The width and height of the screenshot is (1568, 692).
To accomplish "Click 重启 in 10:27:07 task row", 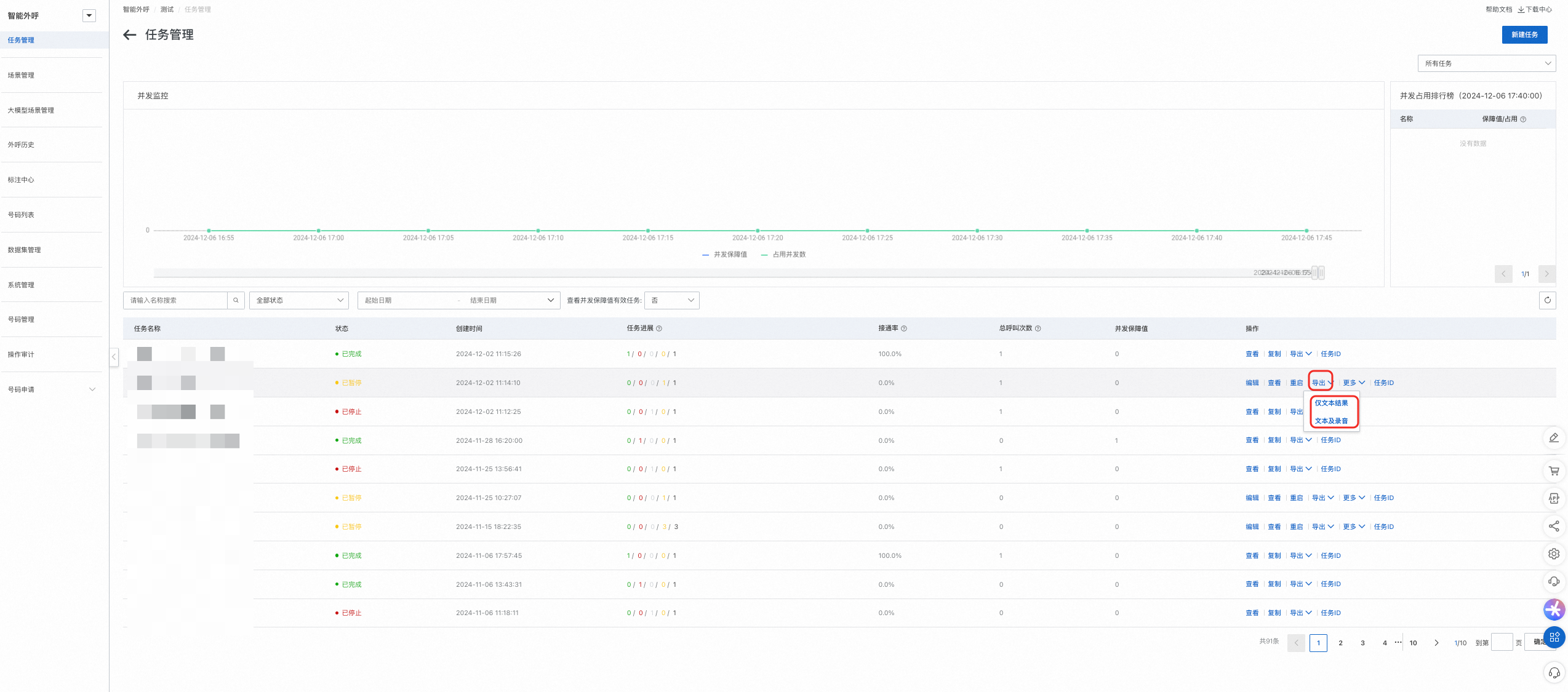I will pyautogui.click(x=1296, y=498).
